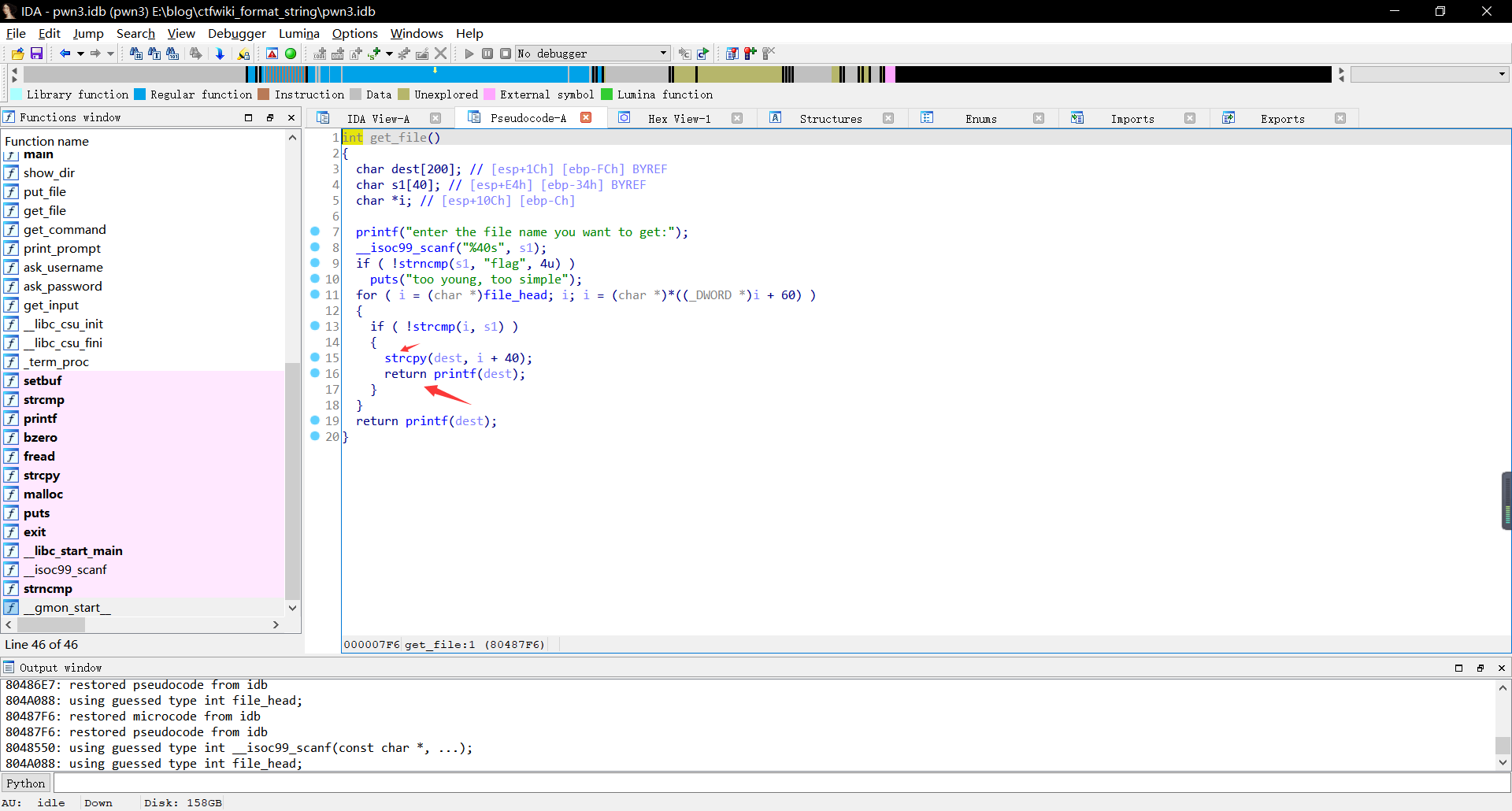Close the Output window panel
Screen dimensions: 1512x811
tap(1501, 668)
